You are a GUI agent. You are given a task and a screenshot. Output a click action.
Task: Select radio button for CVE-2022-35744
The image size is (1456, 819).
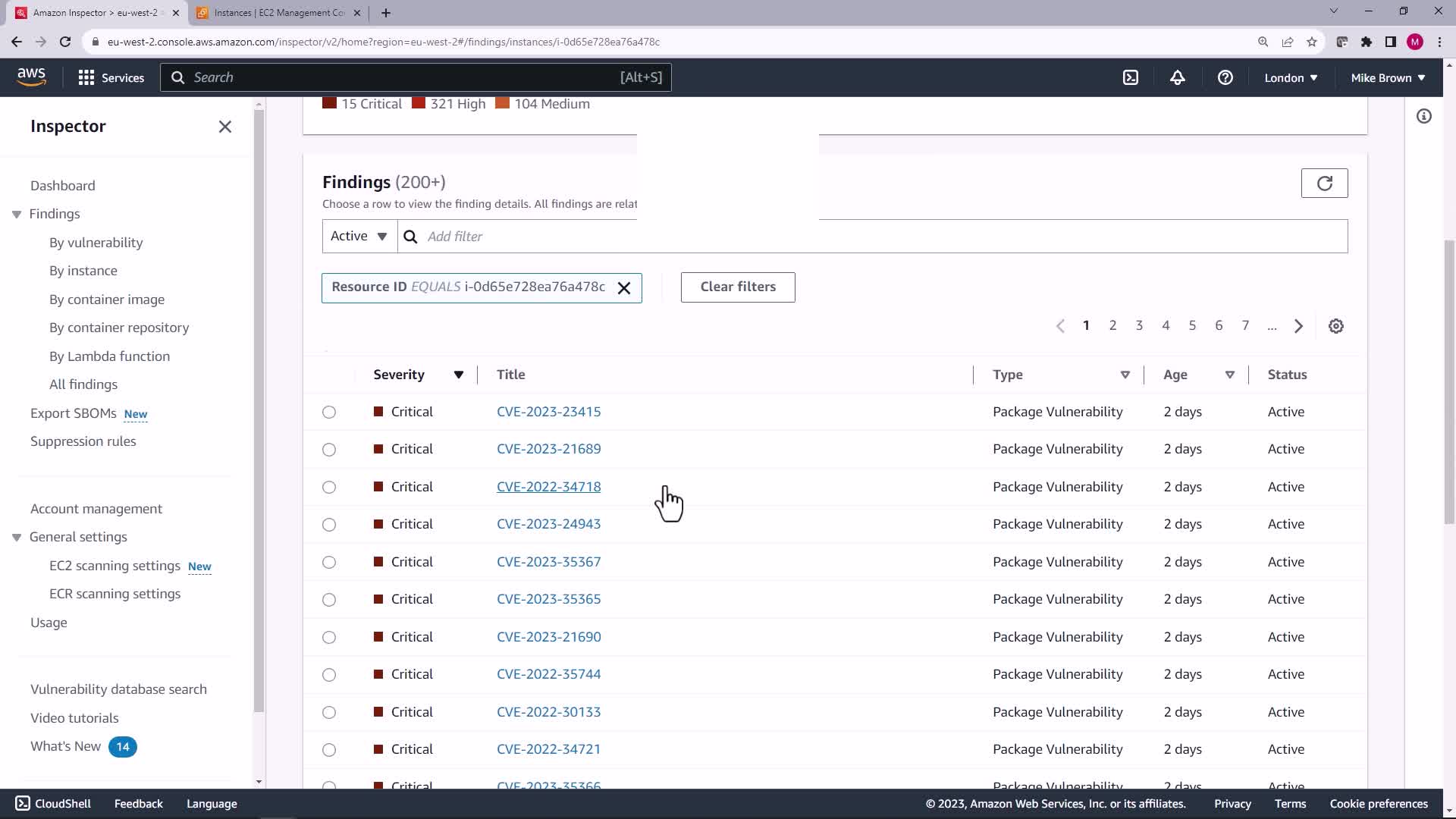point(329,675)
